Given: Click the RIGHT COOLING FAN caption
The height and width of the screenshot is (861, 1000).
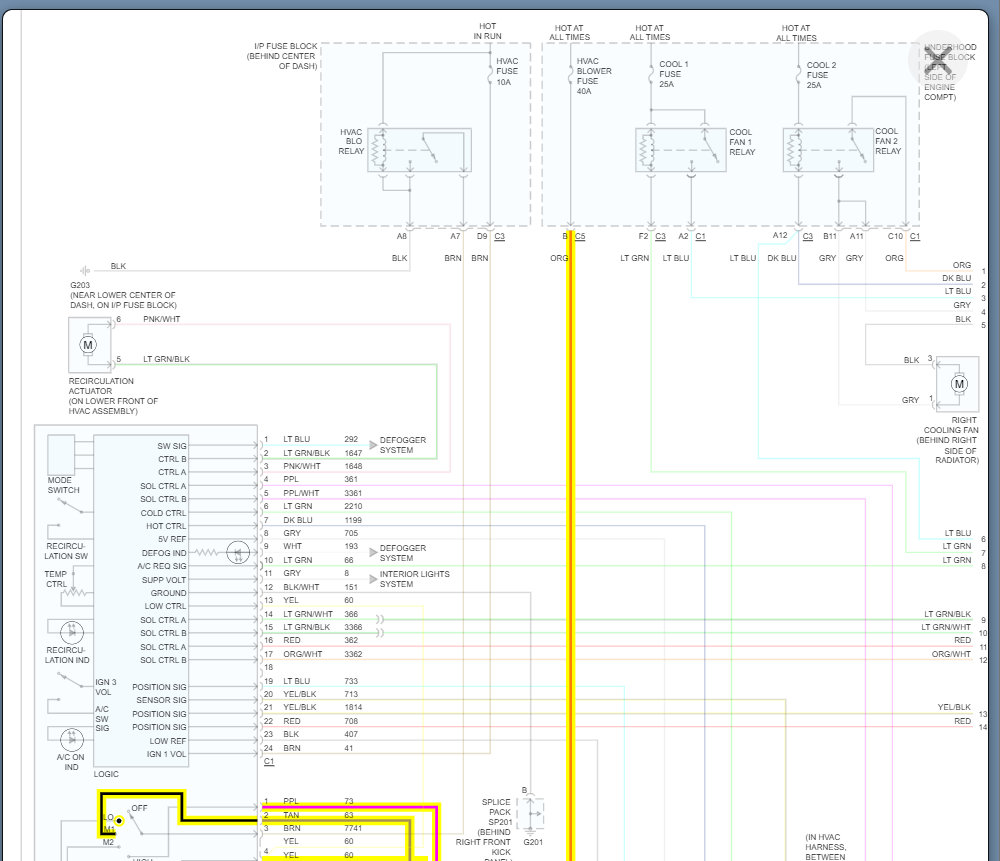Looking at the screenshot, I should [947, 440].
